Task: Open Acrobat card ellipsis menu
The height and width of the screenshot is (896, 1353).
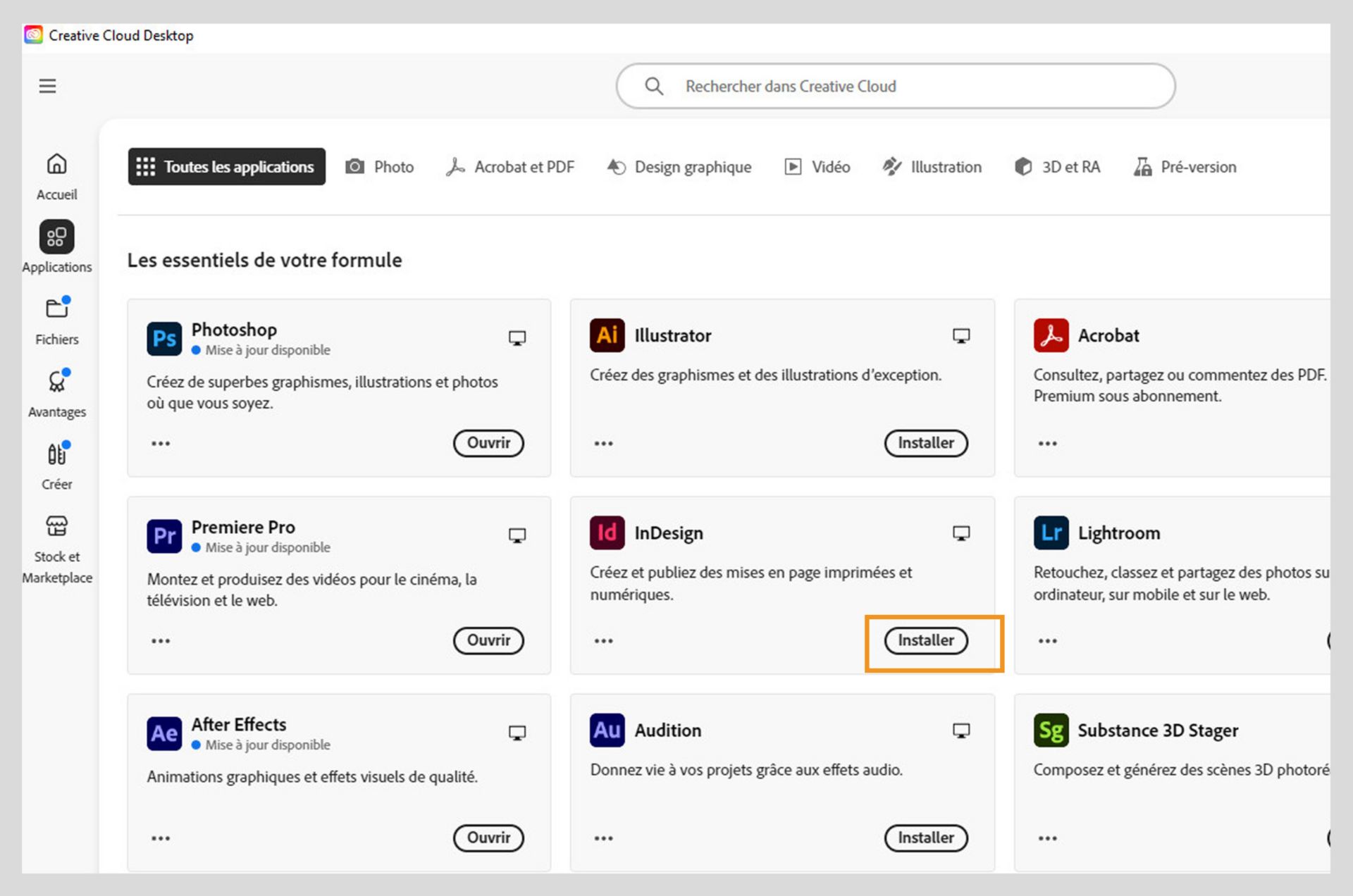Action: coord(1047,443)
